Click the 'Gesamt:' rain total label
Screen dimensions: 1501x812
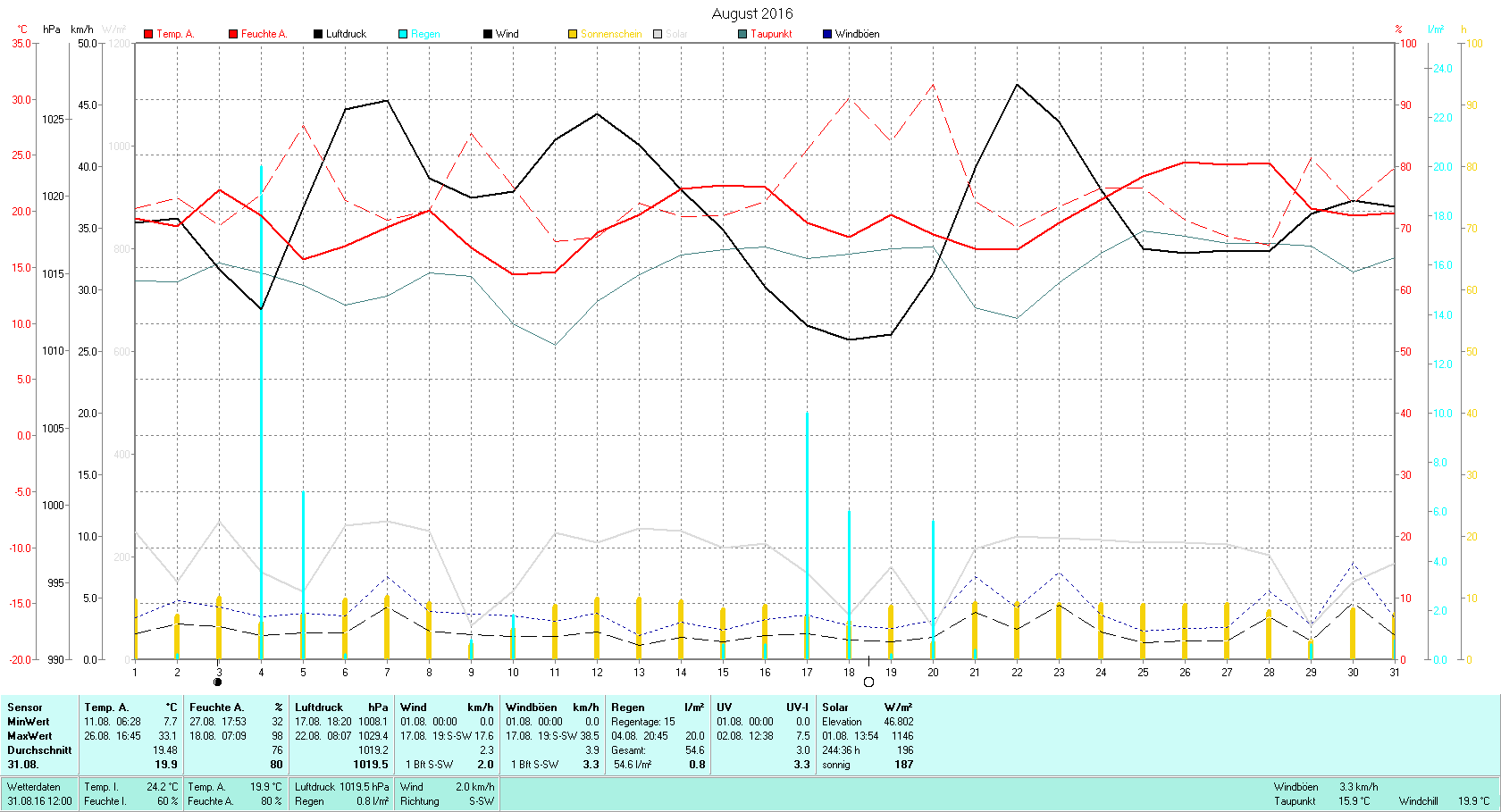[x=628, y=750]
